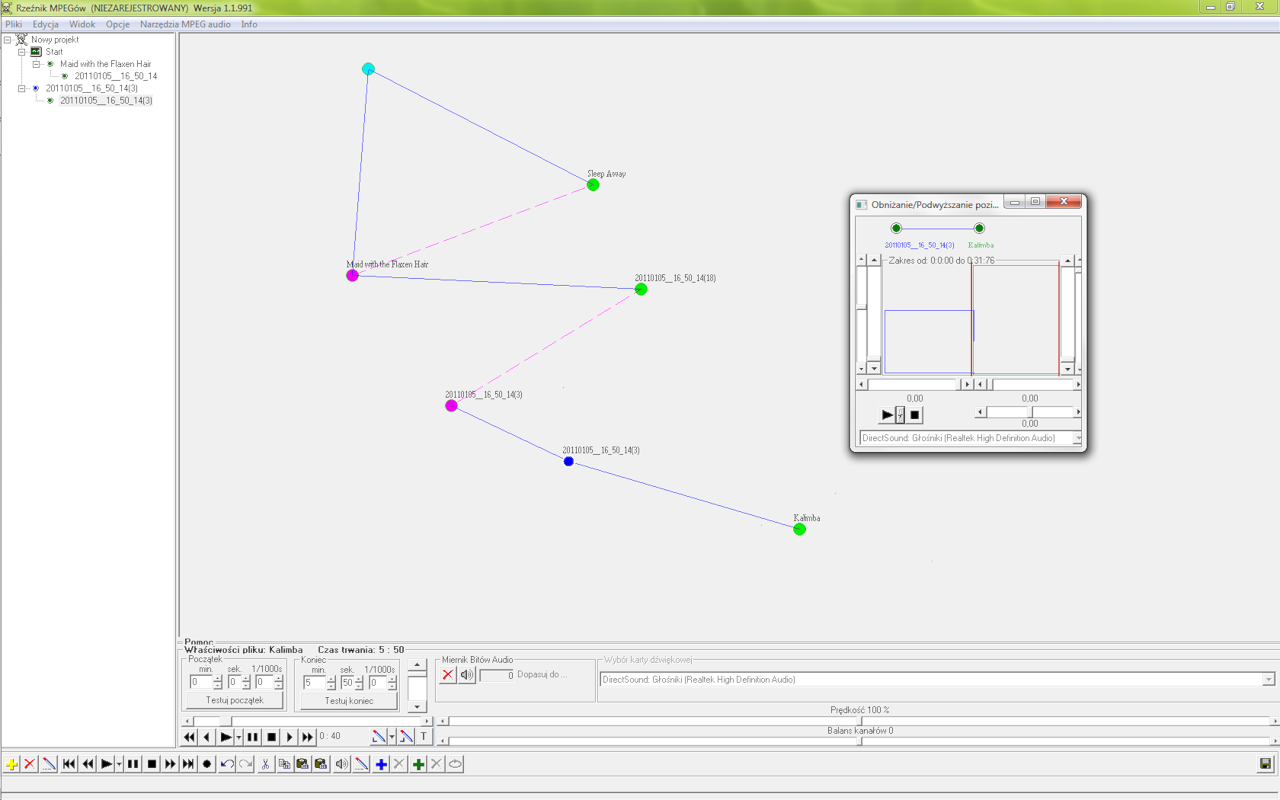Click the Prędkość 100 % speed slider
Image resolution: width=1280 pixels, height=800 pixels.
click(x=862, y=721)
